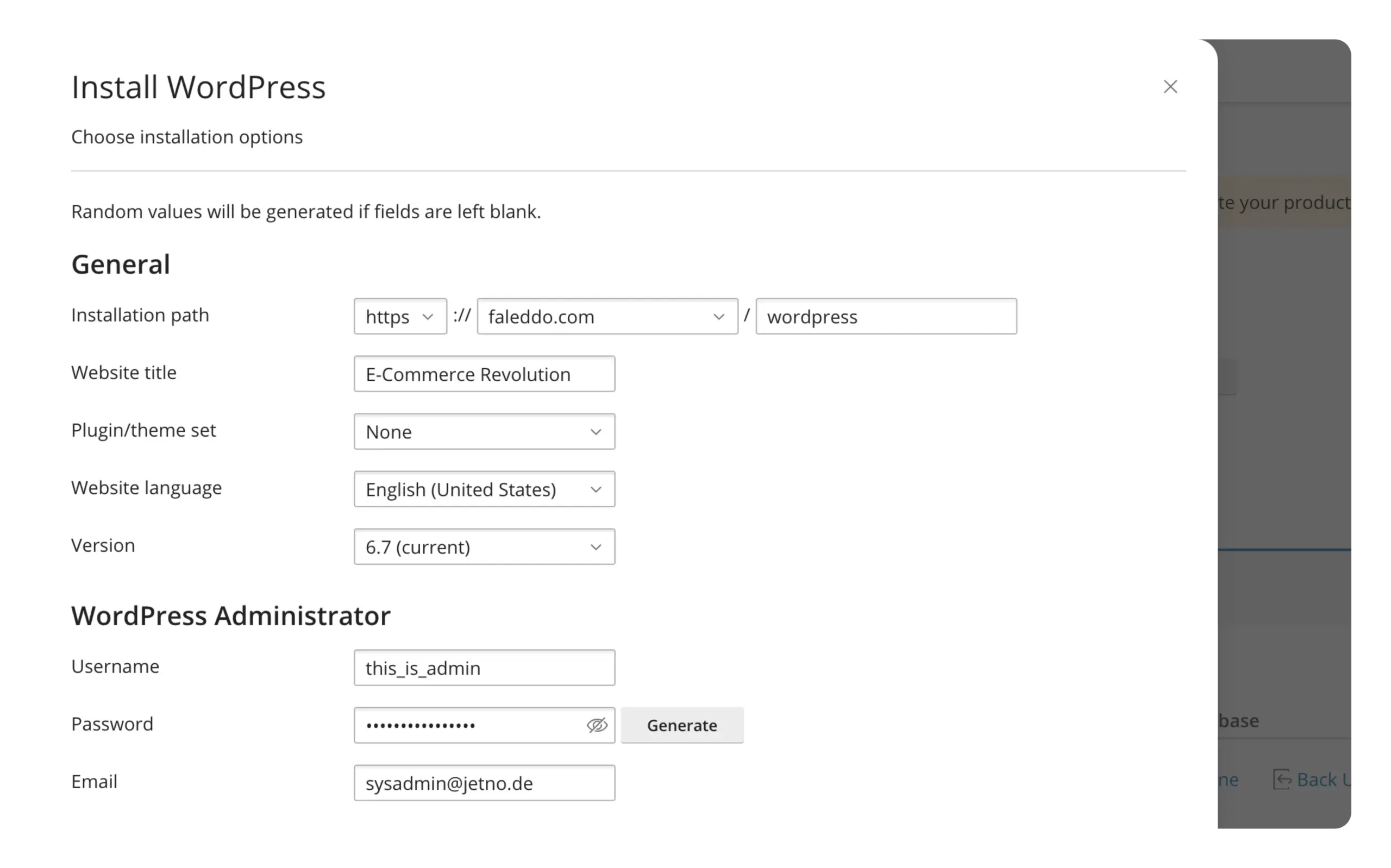Close the Install WordPress dialog

click(x=1170, y=87)
